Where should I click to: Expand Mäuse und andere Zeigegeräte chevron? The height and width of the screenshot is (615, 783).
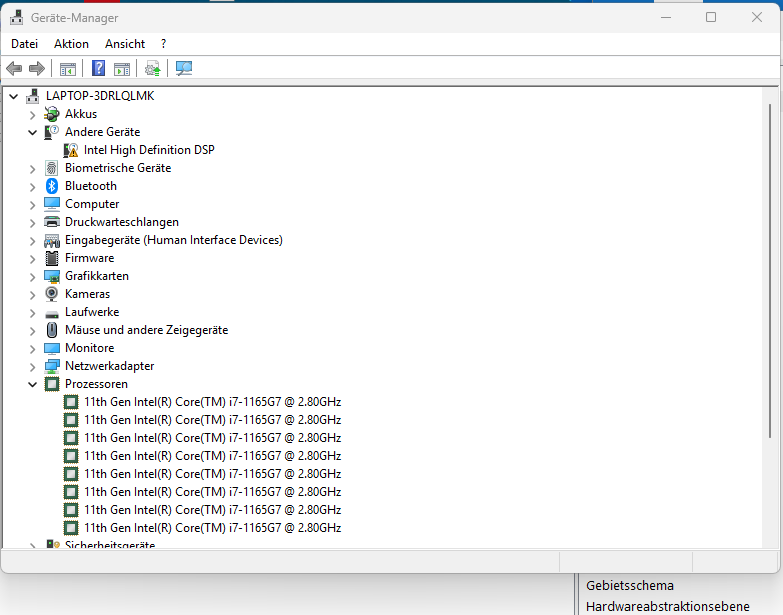pyautogui.click(x=32, y=331)
